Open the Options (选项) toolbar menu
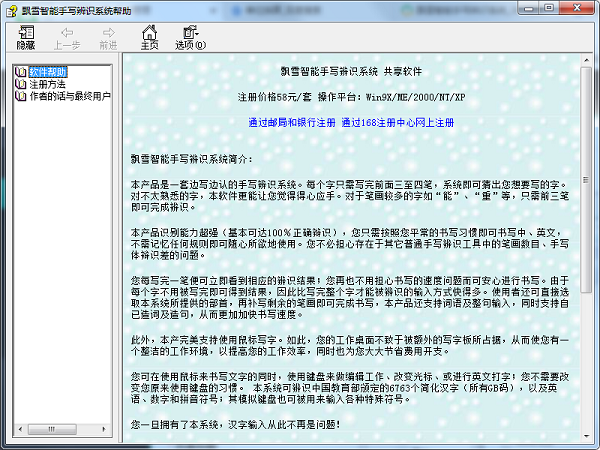This screenshot has width=600, height=450. (190, 38)
